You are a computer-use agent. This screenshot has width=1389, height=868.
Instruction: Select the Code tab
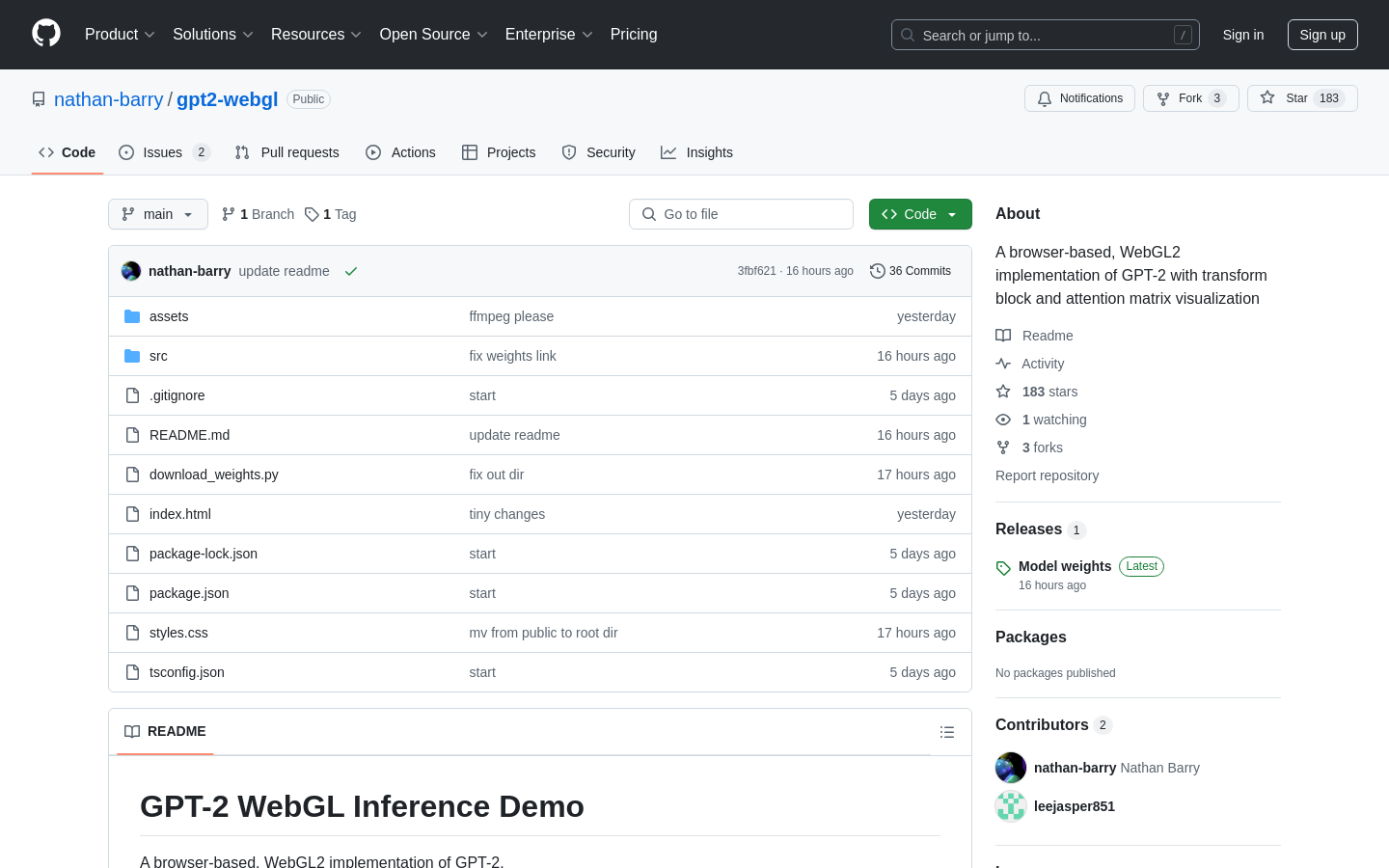[x=68, y=152]
